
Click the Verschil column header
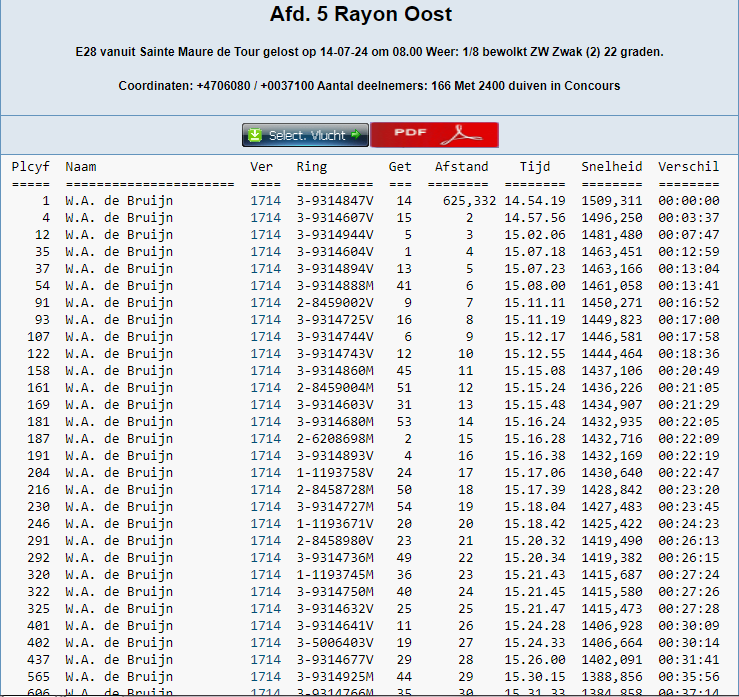(689, 167)
